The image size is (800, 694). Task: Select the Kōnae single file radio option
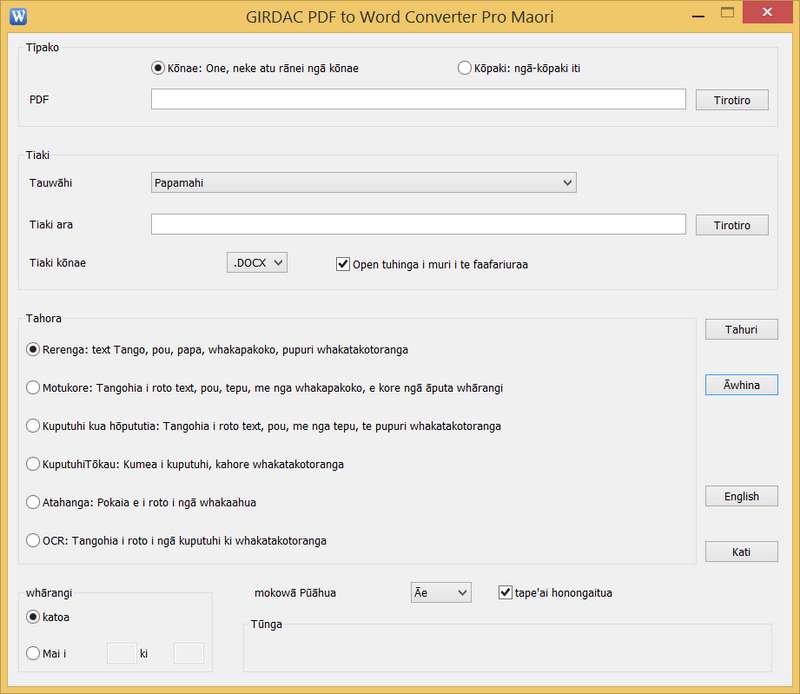pyautogui.click(x=158, y=68)
